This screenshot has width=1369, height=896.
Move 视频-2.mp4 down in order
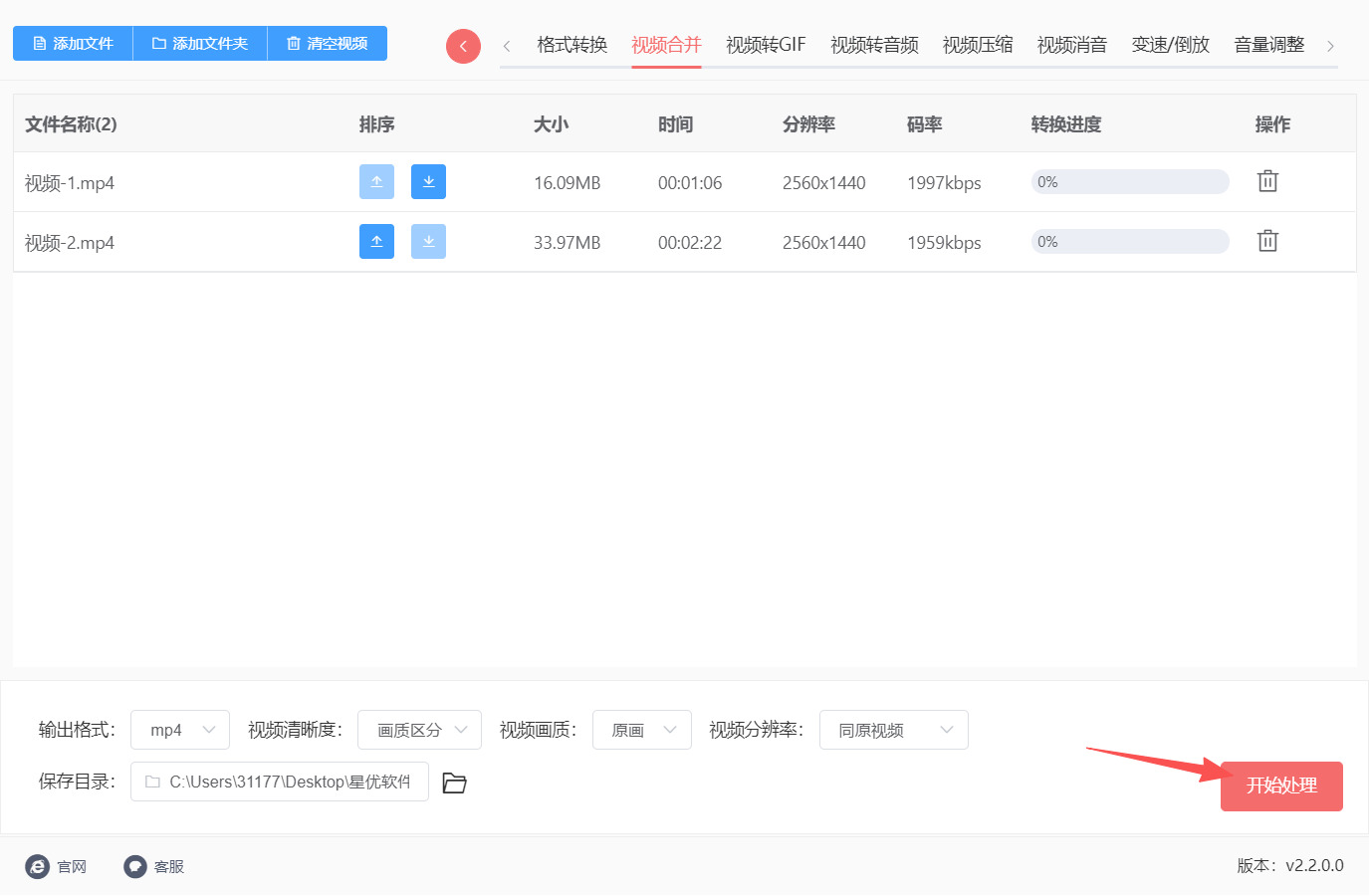click(428, 241)
